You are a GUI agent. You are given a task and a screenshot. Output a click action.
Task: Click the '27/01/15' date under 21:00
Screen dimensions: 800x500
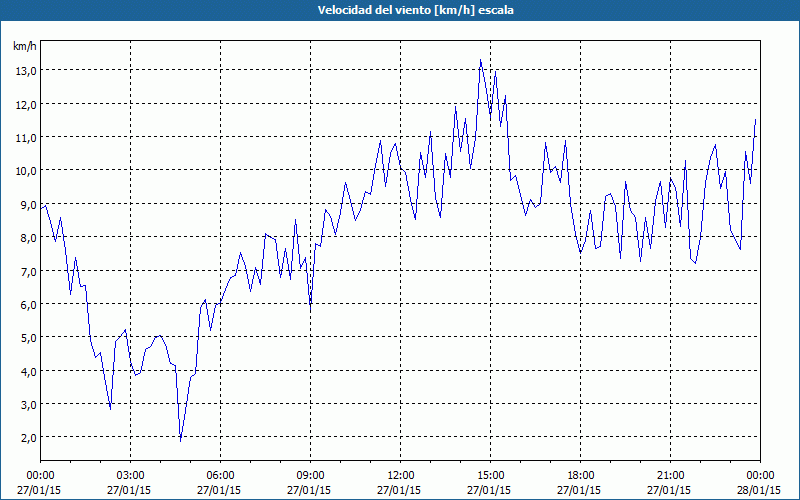click(x=668, y=490)
